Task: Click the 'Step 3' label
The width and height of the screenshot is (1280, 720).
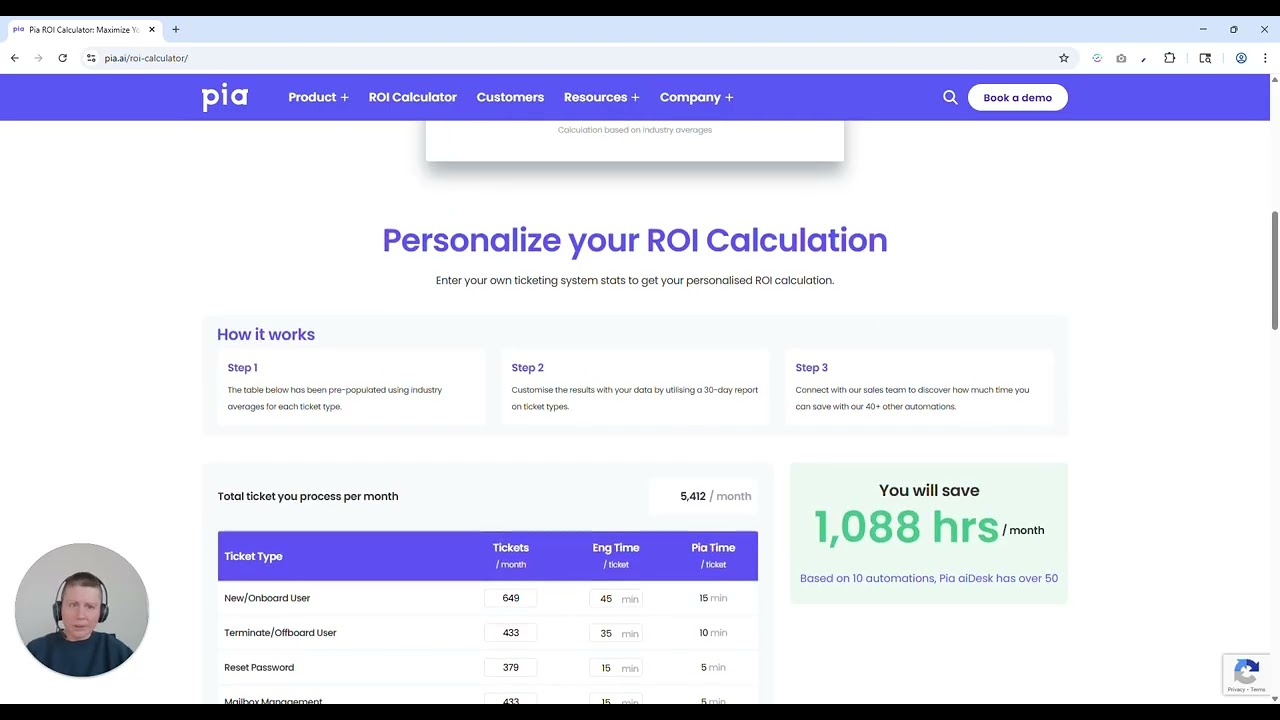Action: (811, 368)
